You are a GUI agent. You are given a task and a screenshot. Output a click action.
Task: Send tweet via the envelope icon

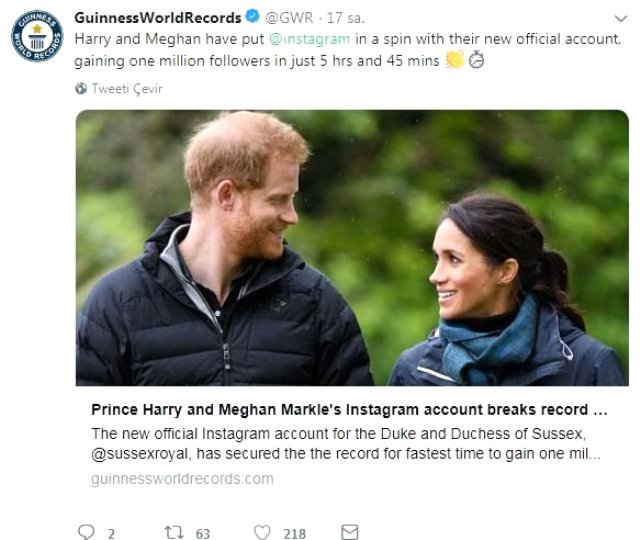click(349, 532)
